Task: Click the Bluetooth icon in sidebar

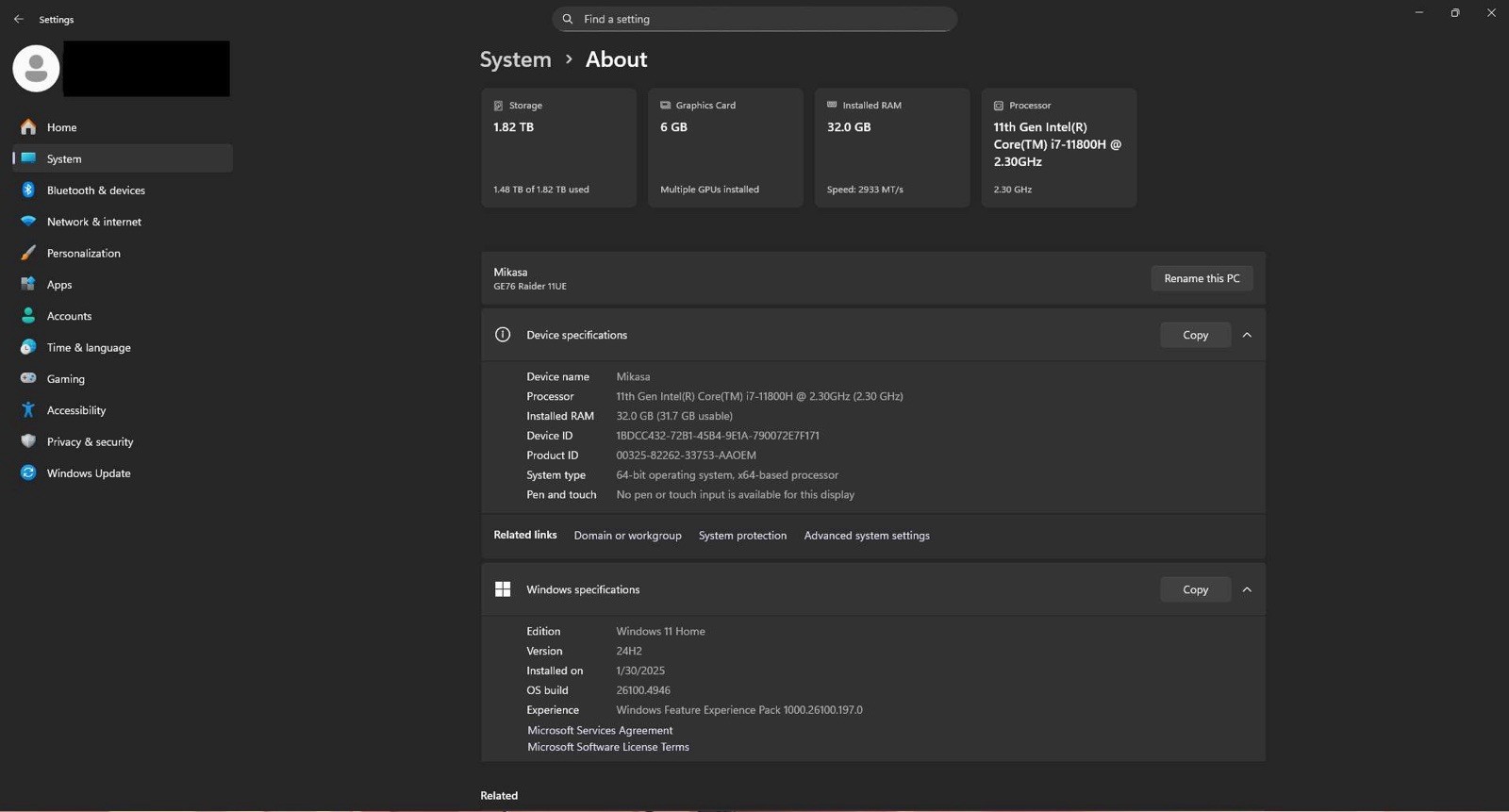Action: tap(28, 190)
